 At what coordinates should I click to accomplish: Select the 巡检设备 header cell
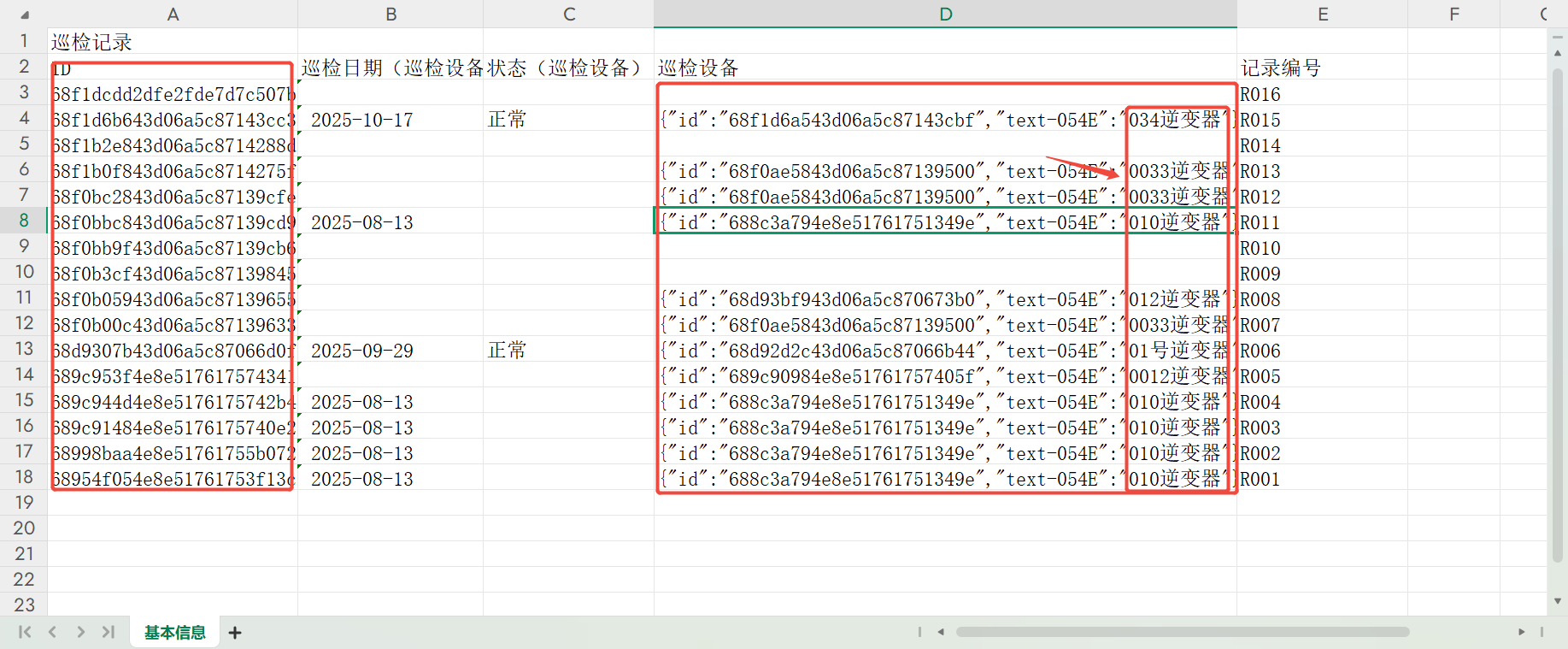(945, 68)
